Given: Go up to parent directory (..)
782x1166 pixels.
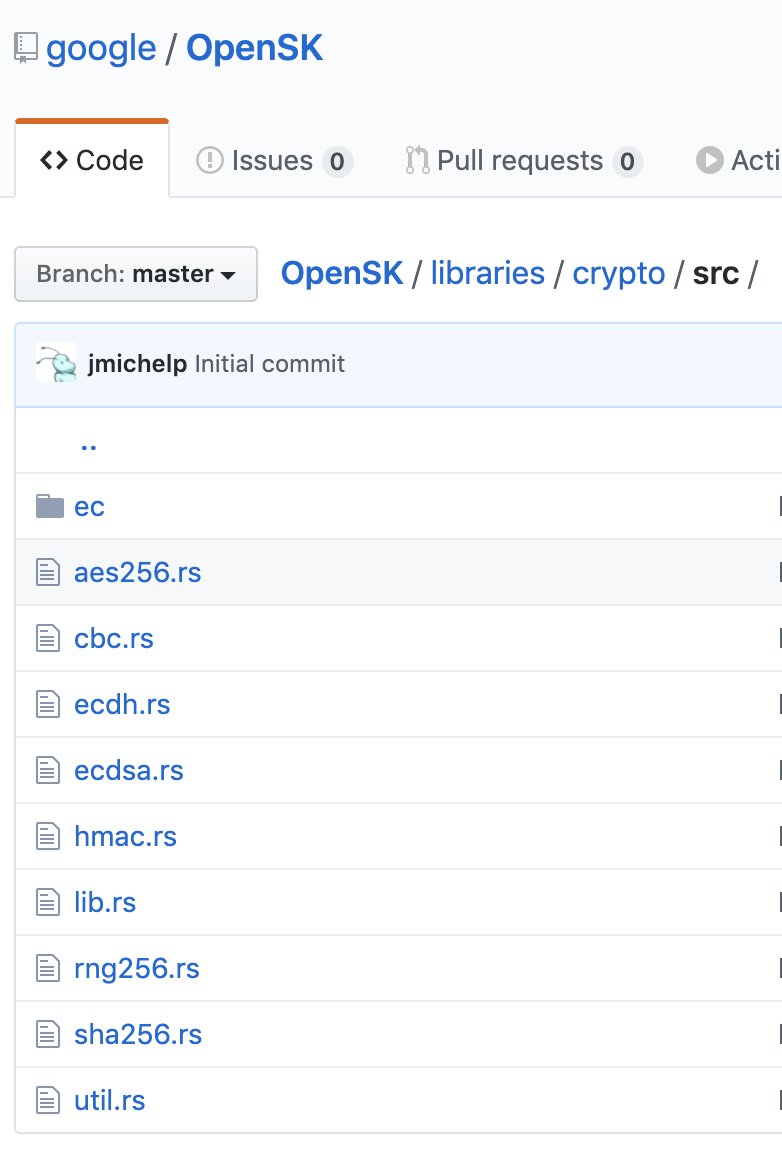Looking at the screenshot, I should click(88, 446).
